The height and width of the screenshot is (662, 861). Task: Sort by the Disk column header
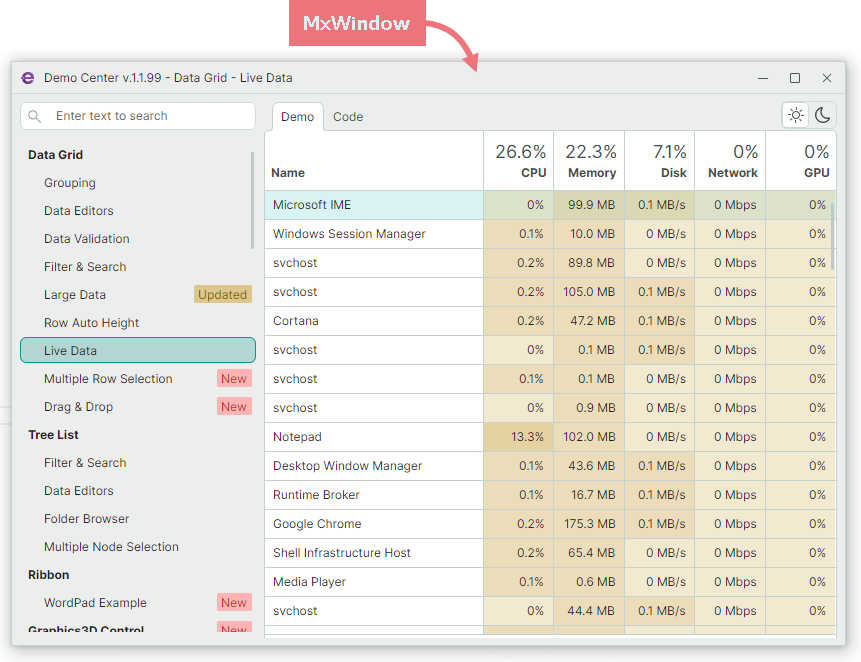(x=659, y=161)
